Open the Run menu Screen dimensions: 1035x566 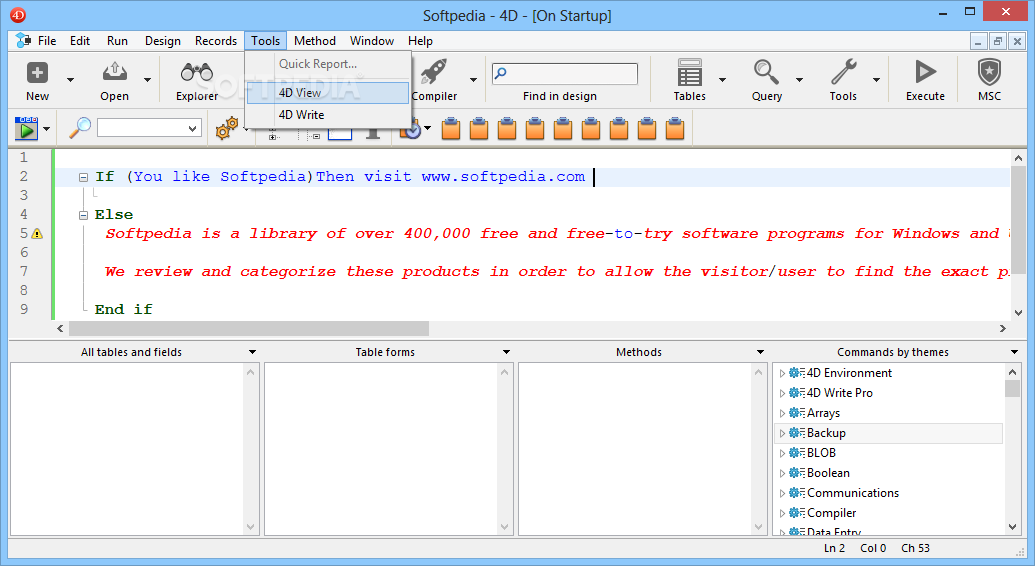point(117,41)
